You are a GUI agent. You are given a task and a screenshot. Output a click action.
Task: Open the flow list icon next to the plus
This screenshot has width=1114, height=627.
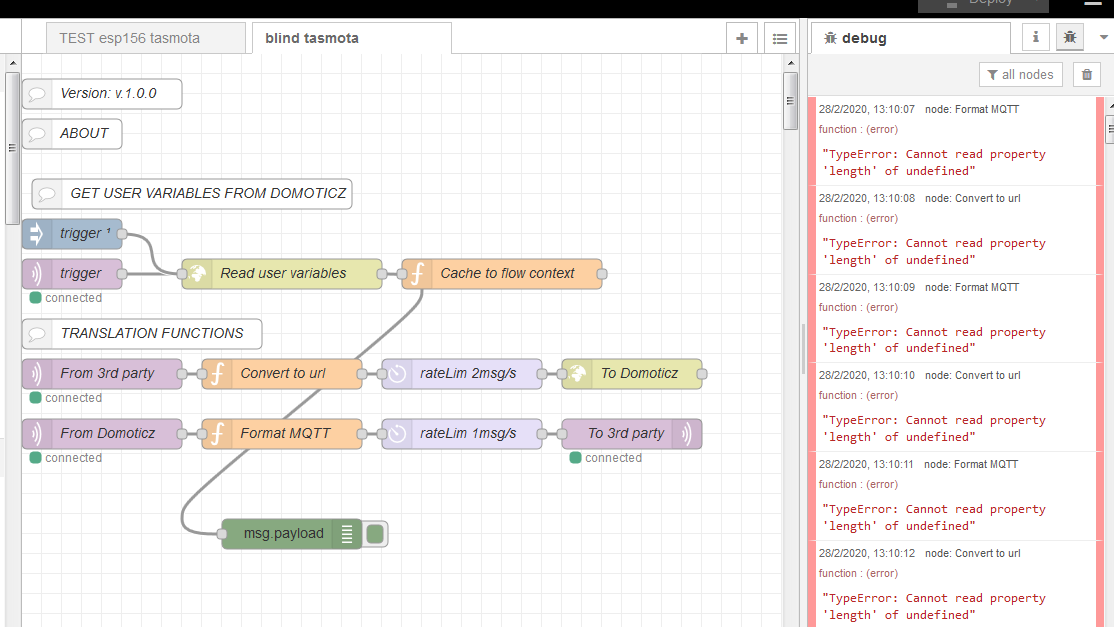click(x=780, y=37)
